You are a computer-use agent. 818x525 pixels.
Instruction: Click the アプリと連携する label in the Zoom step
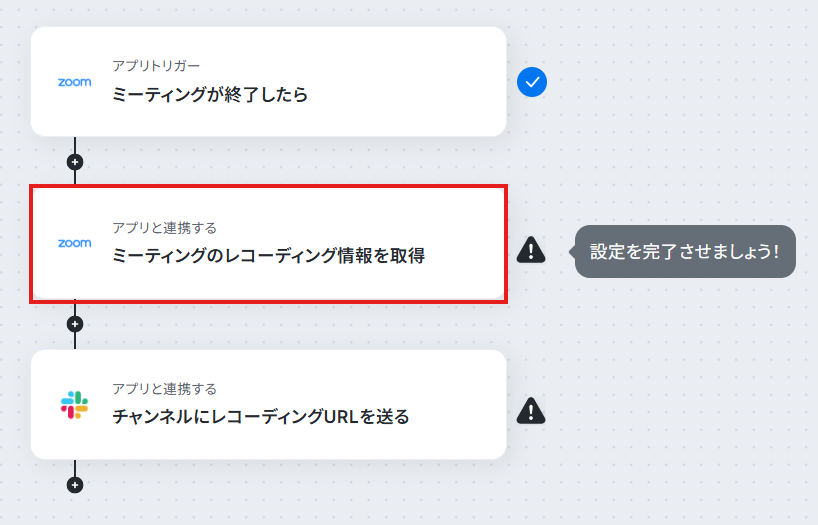click(164, 228)
